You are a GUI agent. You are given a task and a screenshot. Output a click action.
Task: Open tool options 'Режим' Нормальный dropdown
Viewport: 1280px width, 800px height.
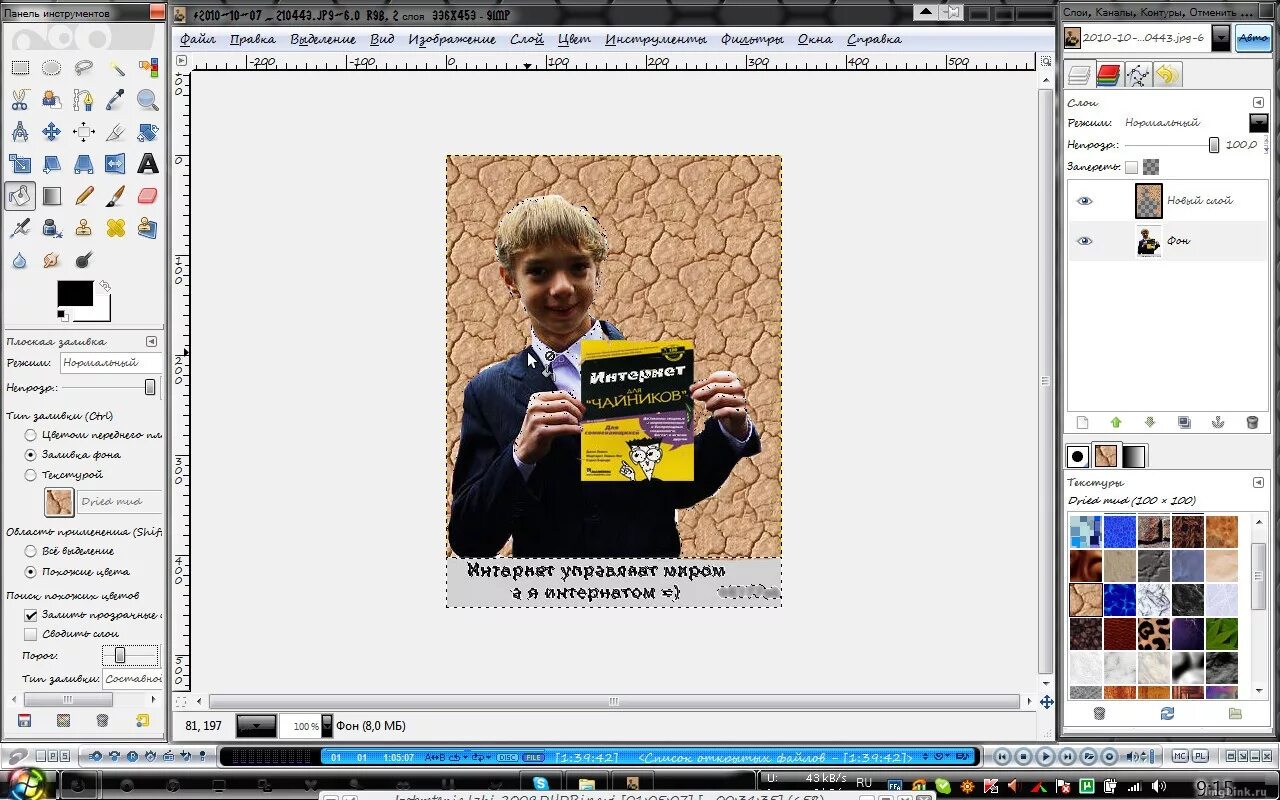coord(112,363)
